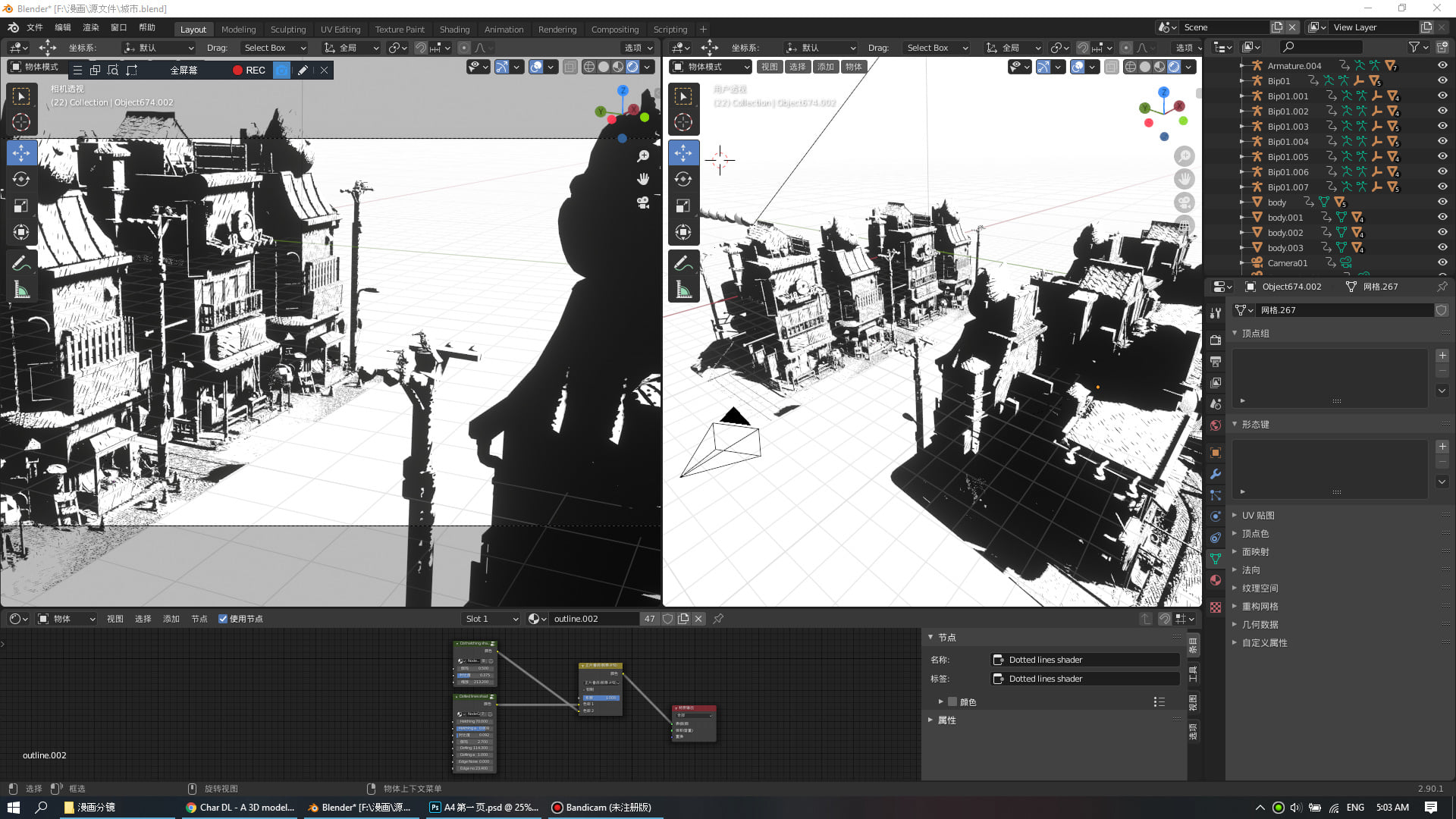
Task: Open the Select Box drag dropdown in left viewport
Action: [275, 48]
